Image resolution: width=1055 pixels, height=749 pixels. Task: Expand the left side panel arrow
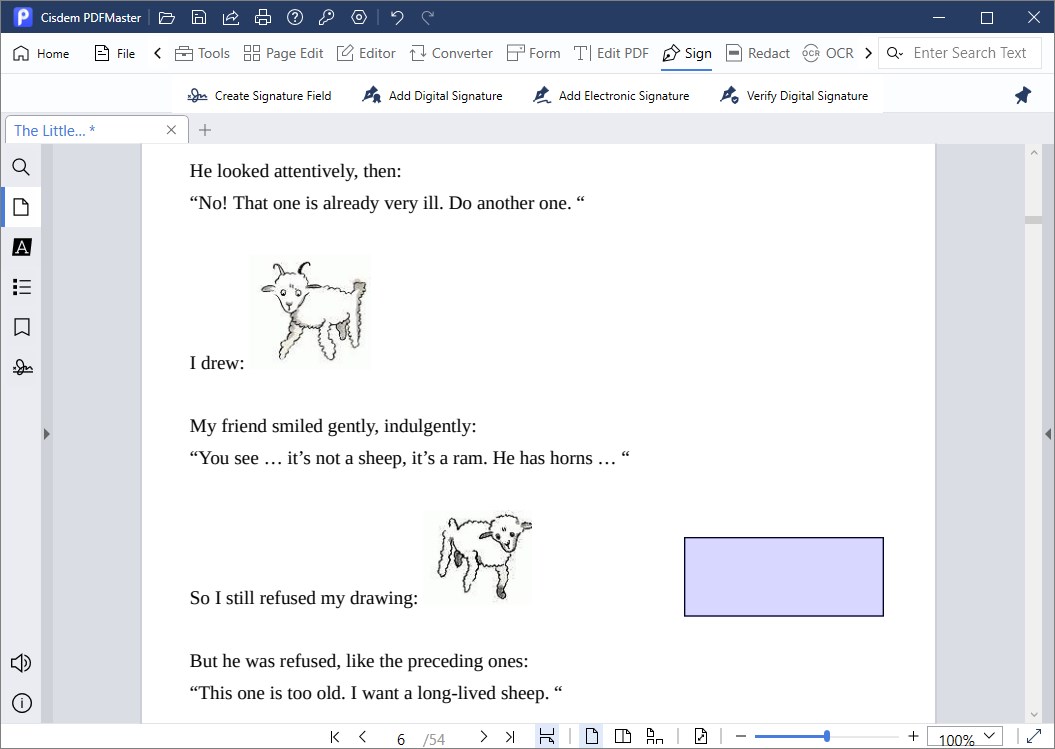[x=46, y=434]
